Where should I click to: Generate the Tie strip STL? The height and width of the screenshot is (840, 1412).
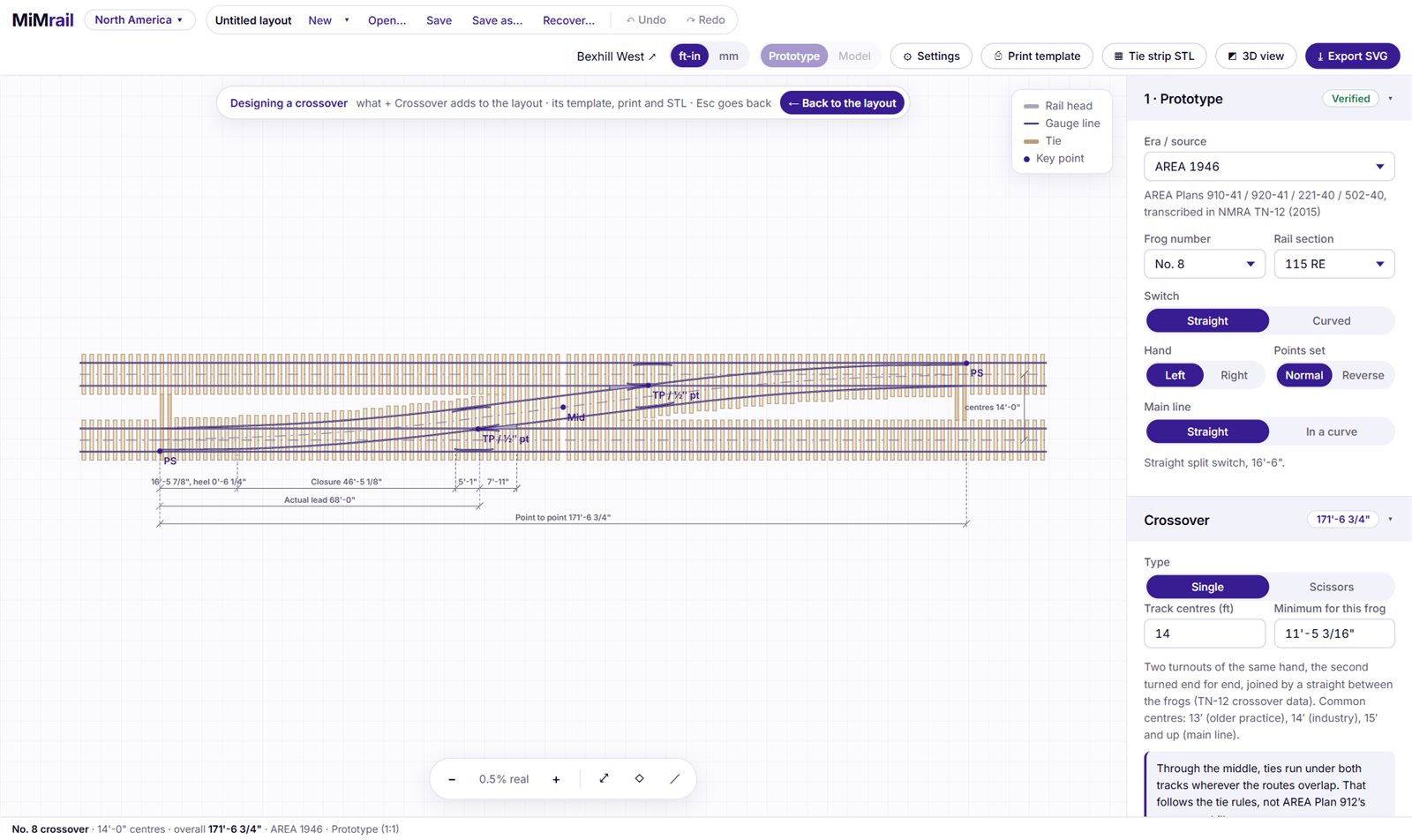click(1154, 56)
